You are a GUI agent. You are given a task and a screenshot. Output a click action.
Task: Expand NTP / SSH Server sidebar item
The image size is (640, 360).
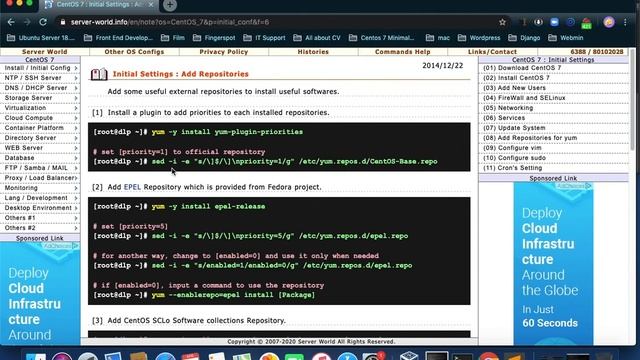point(40,78)
